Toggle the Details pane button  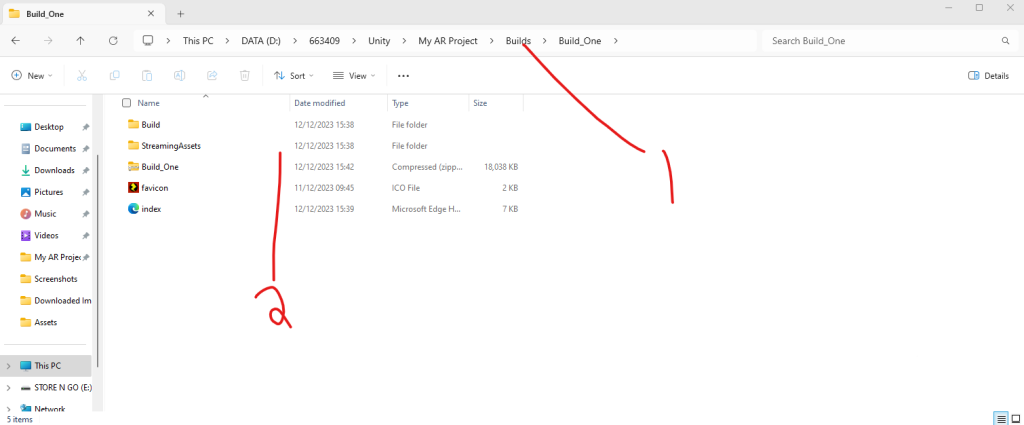988,75
